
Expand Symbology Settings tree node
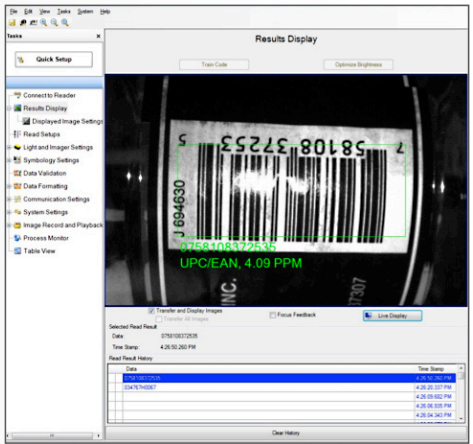(9, 160)
